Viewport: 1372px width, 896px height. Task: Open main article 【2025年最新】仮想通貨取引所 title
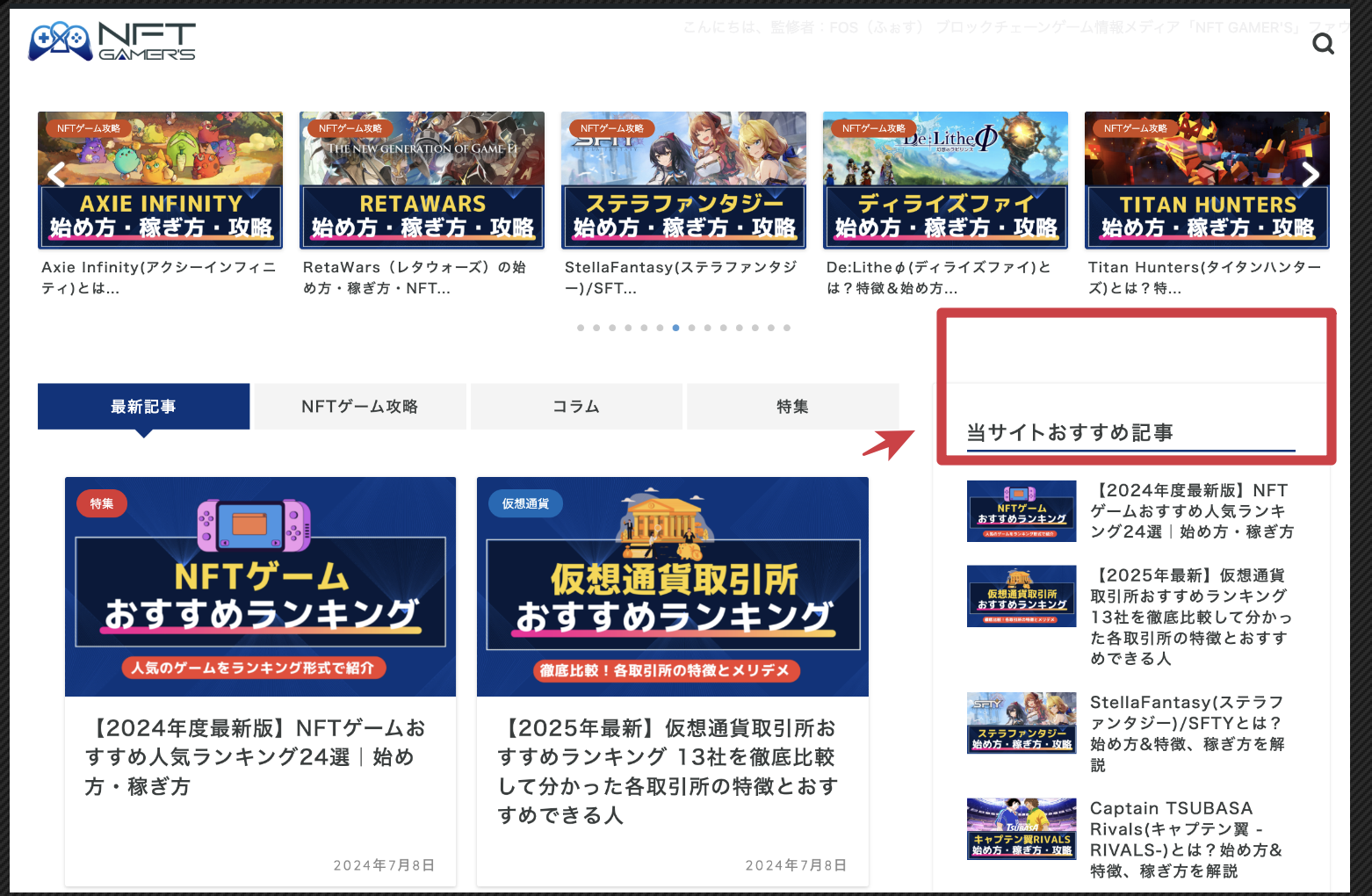(668, 771)
